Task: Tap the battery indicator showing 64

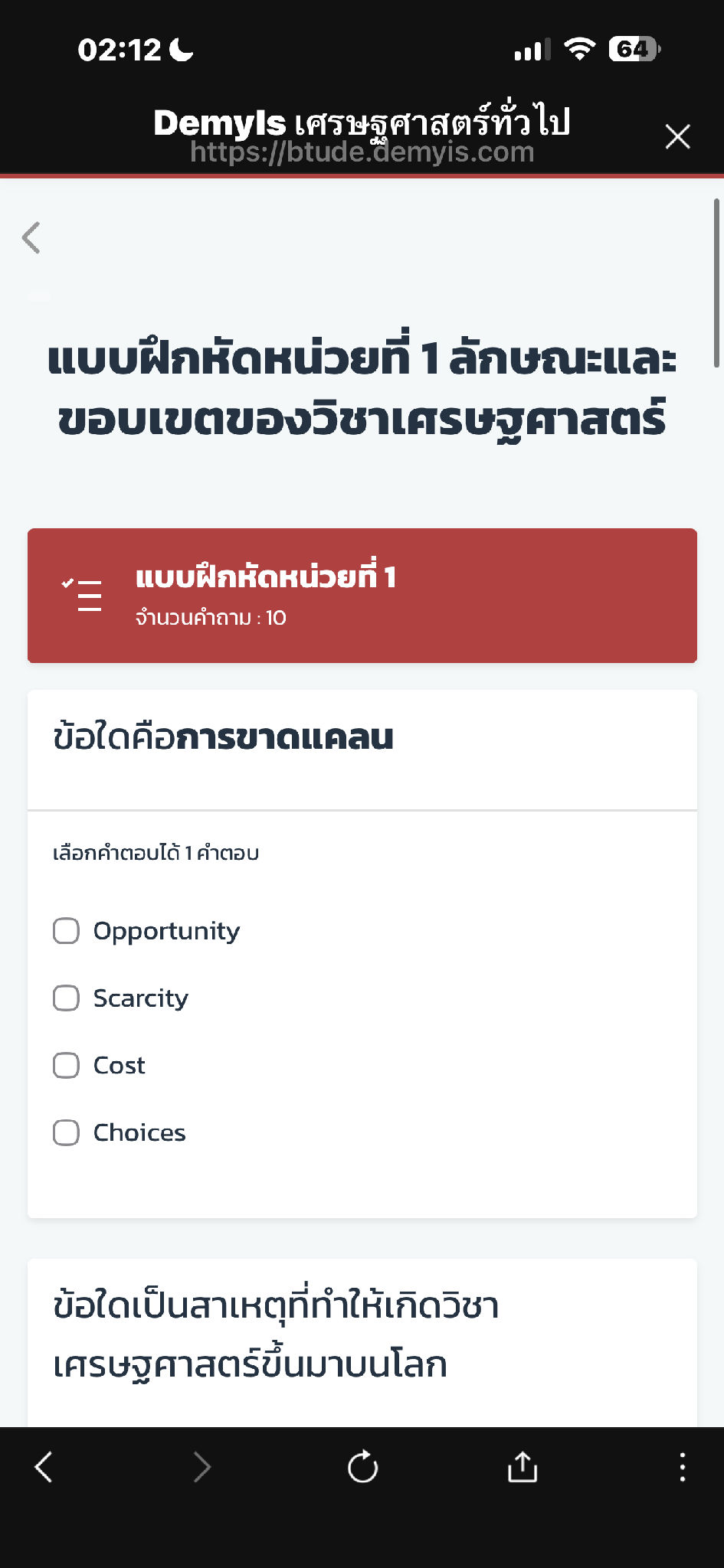Action: tap(633, 48)
